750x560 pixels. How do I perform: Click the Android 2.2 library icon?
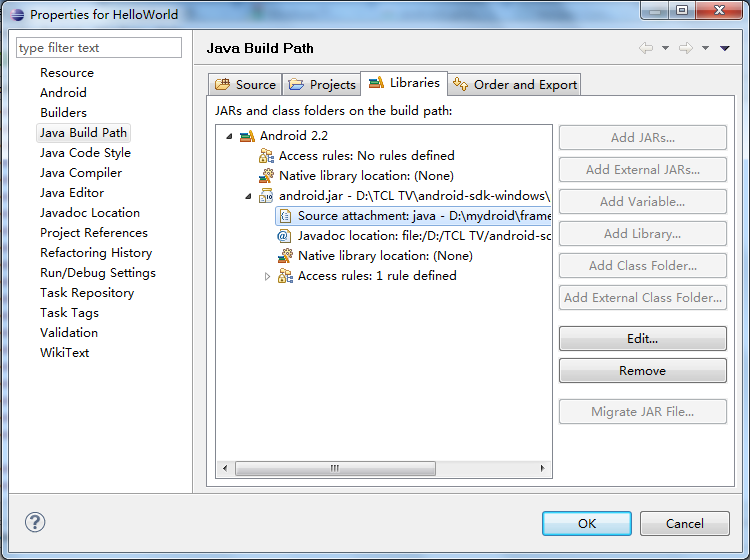[x=247, y=136]
